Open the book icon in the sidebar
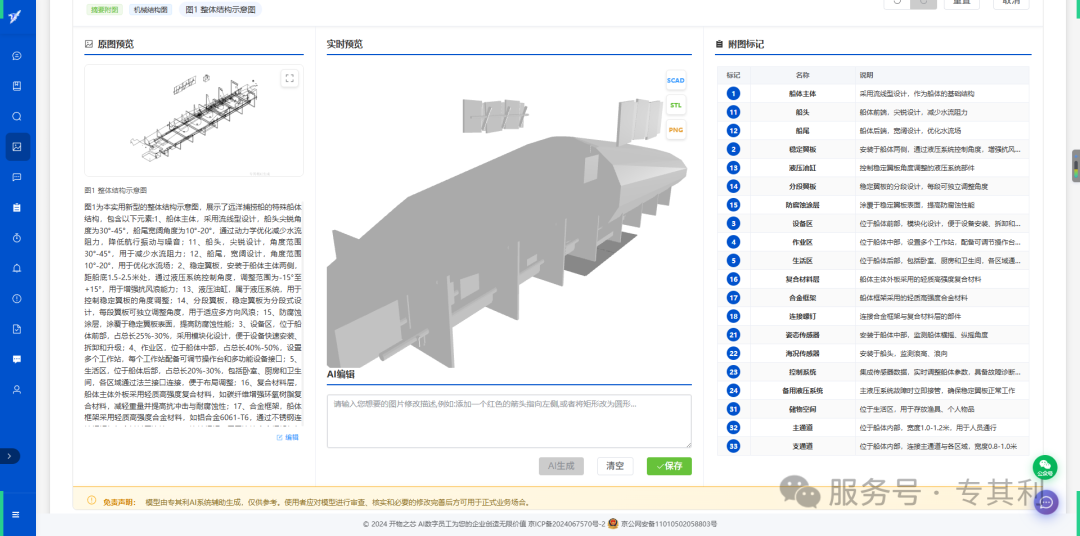Image resolution: width=1080 pixels, height=536 pixels. click(17, 86)
